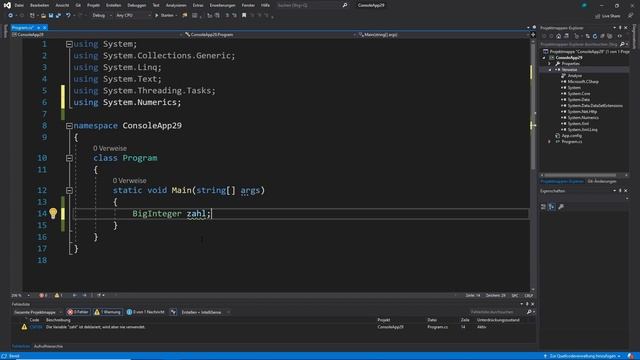Select System.Numerics reference in Solution Explorer
The image size is (640, 360).
(x=583, y=118)
